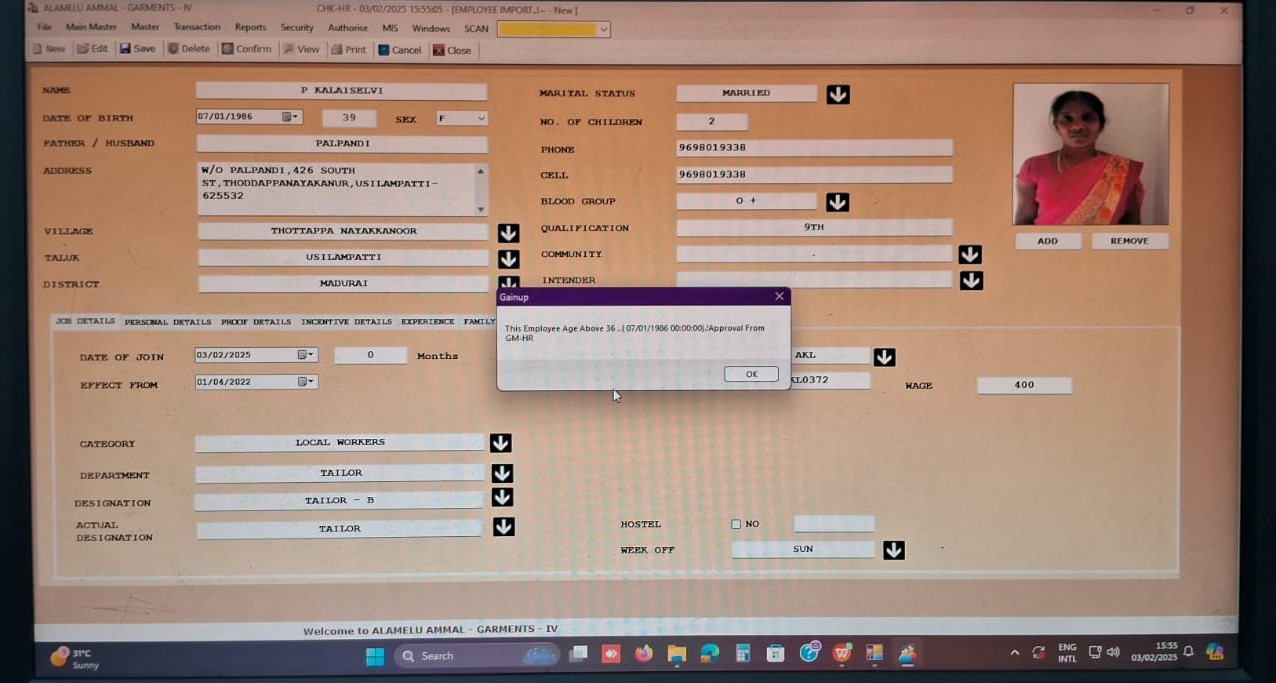
Task: Toggle the Hostel checkbox
Action: (x=736, y=524)
